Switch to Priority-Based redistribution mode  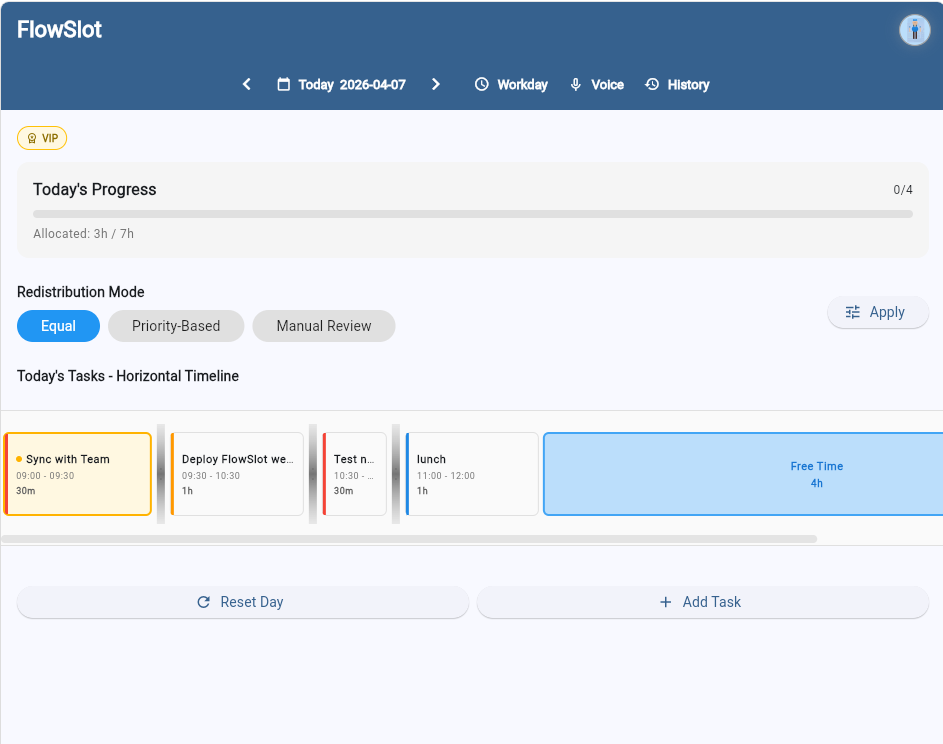pyautogui.click(x=176, y=326)
